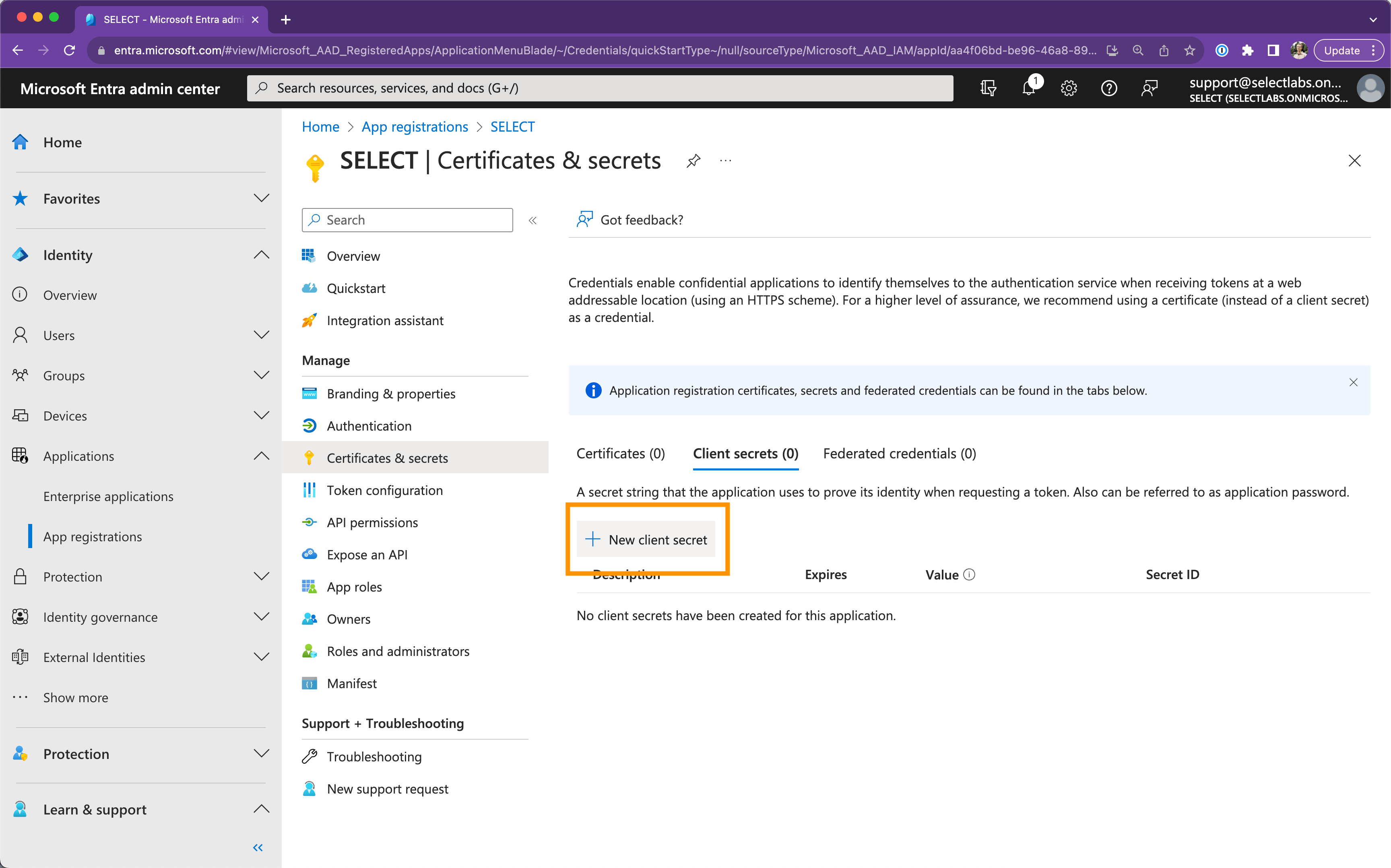Open the browser extensions puzzle icon

pos(1247,51)
